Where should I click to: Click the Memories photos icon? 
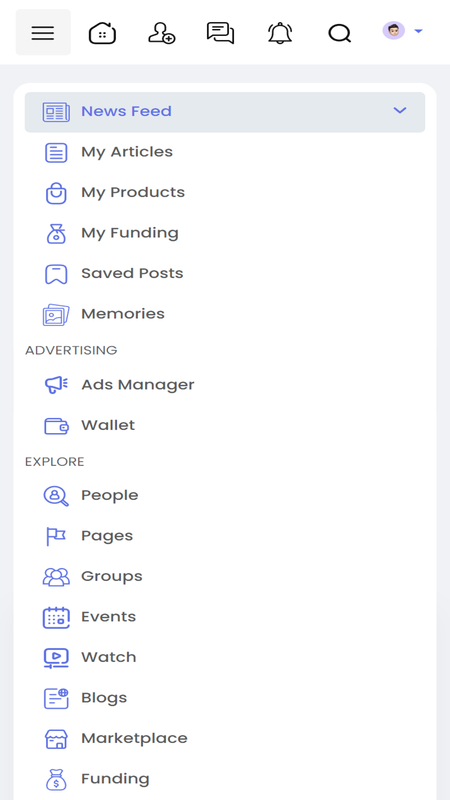tap(56, 314)
